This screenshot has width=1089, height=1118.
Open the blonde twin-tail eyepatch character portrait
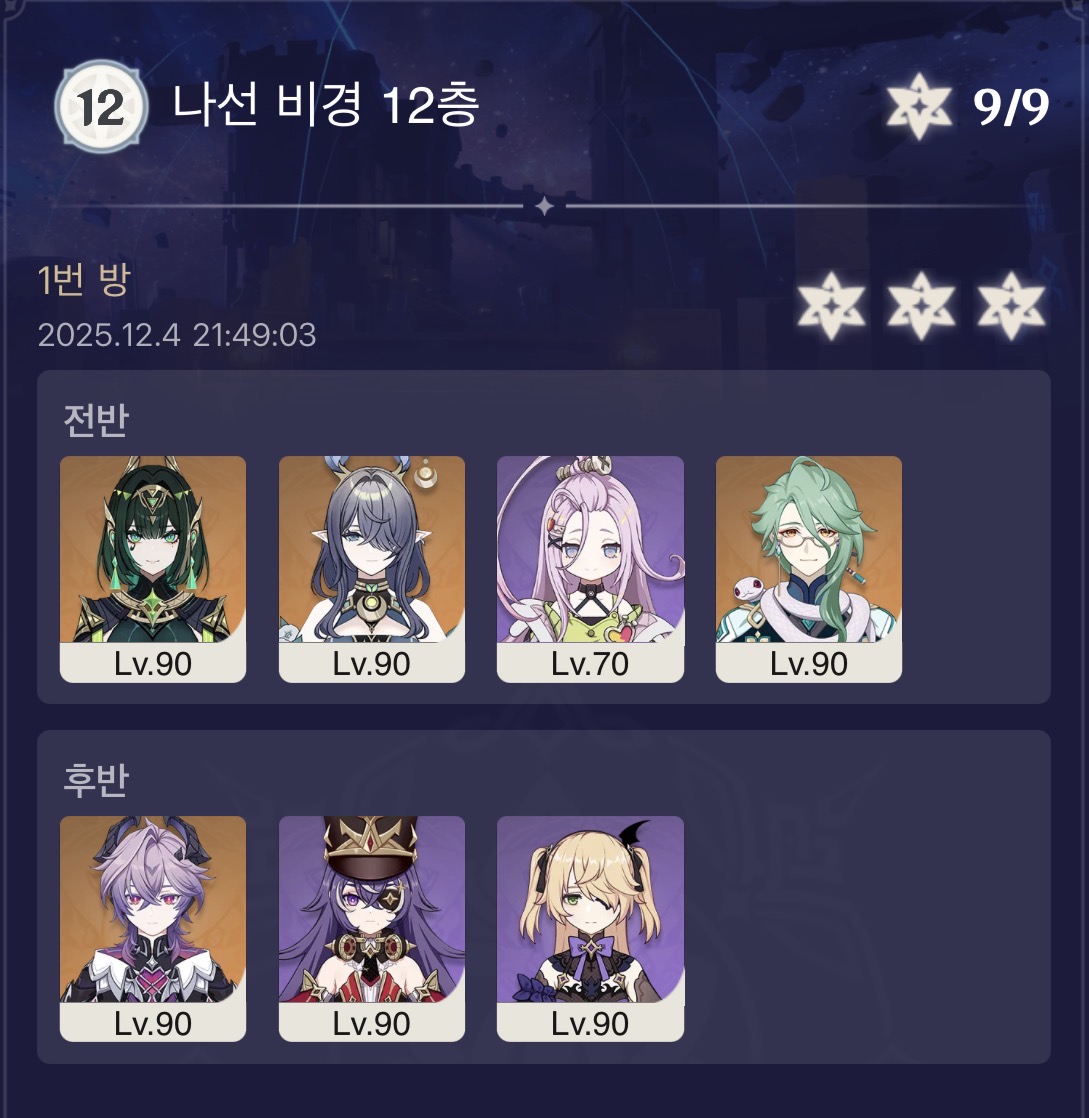[x=590, y=928]
